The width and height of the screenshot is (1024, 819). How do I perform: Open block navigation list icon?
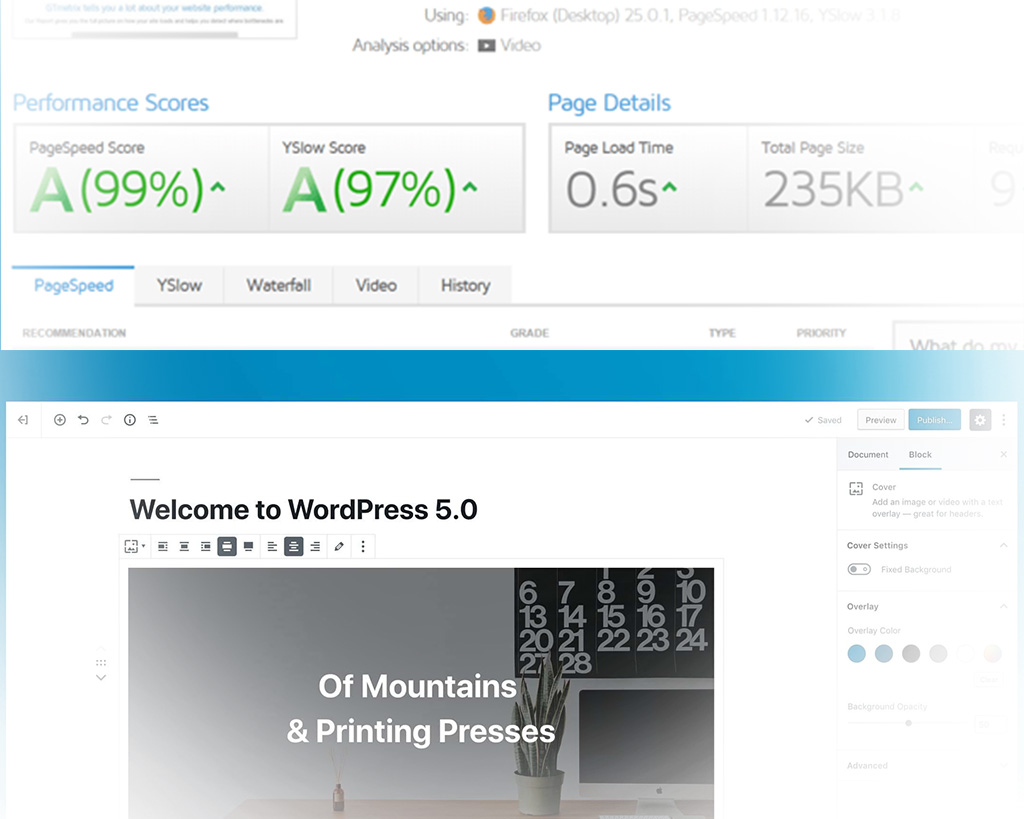point(153,420)
